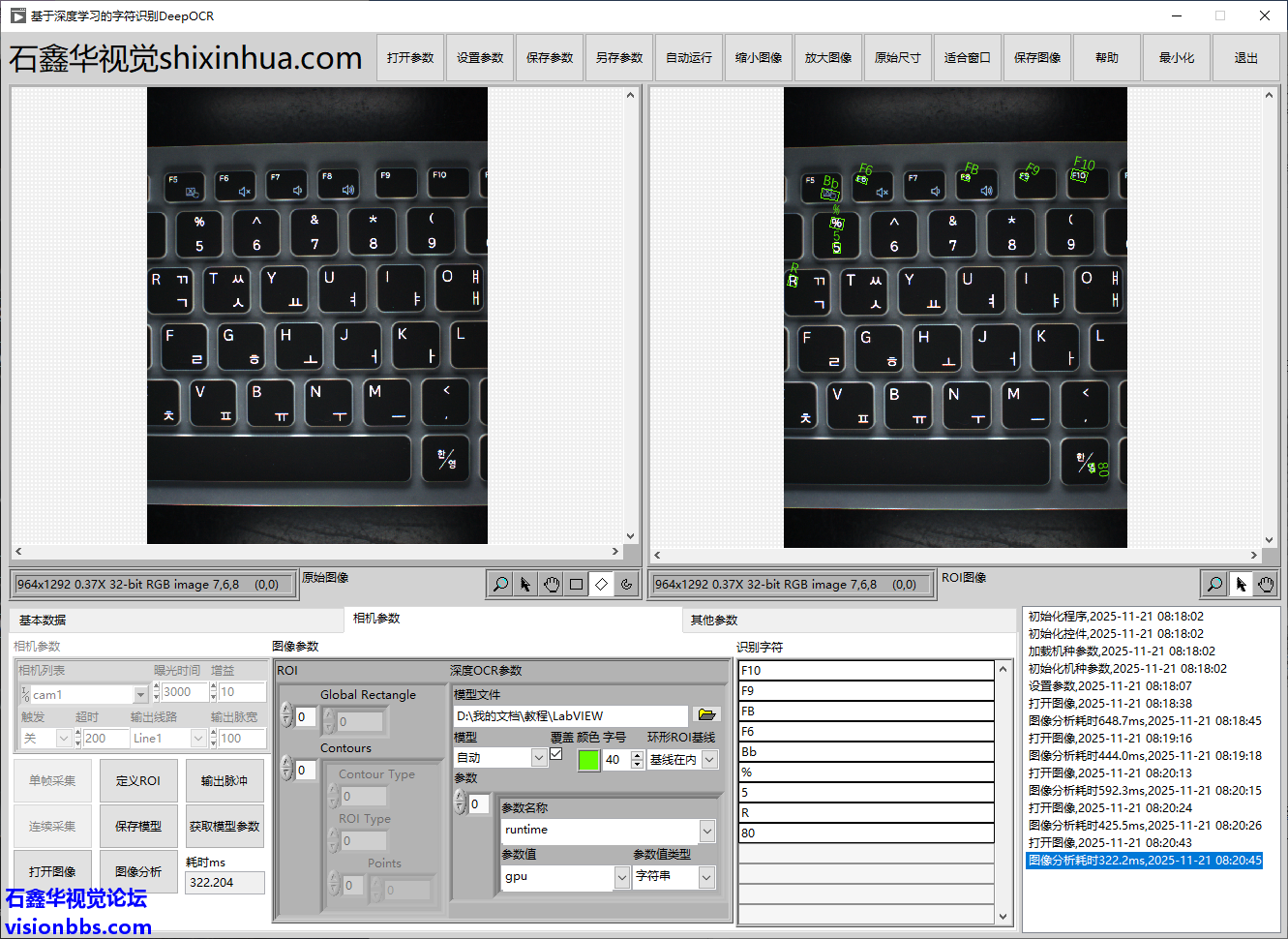The width and height of the screenshot is (1288, 939).
Task: Expand the 参数名称 dropdown showing runtime
Action: point(707,831)
